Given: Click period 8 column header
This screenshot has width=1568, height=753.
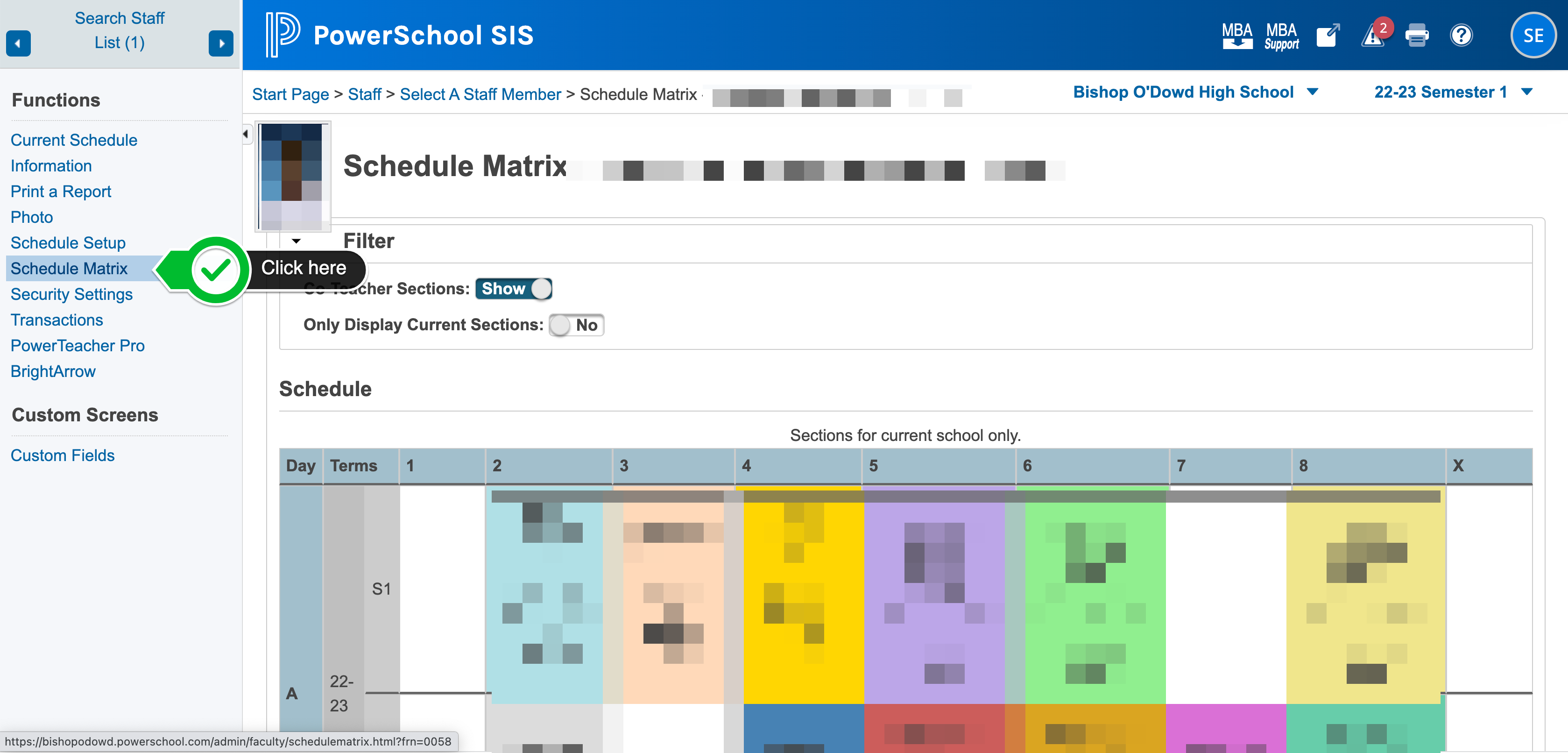Looking at the screenshot, I should coord(1369,466).
